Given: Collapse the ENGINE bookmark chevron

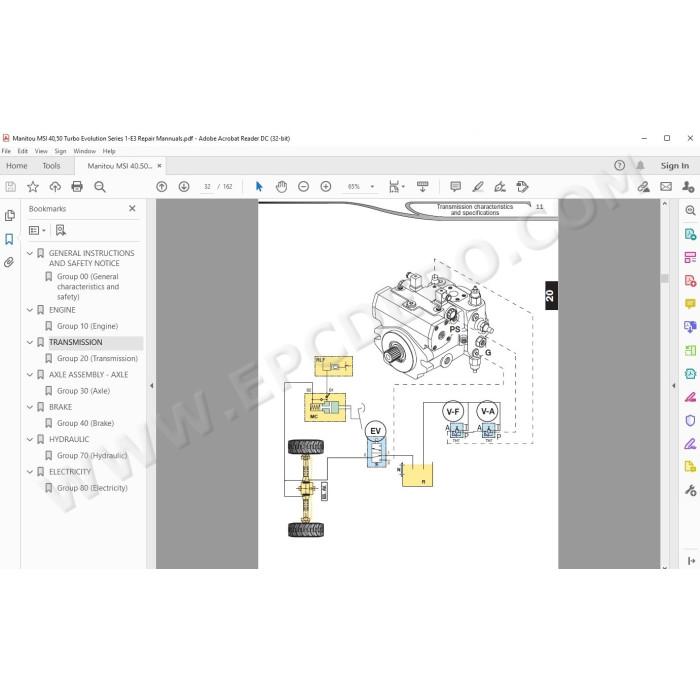Looking at the screenshot, I should (30, 310).
